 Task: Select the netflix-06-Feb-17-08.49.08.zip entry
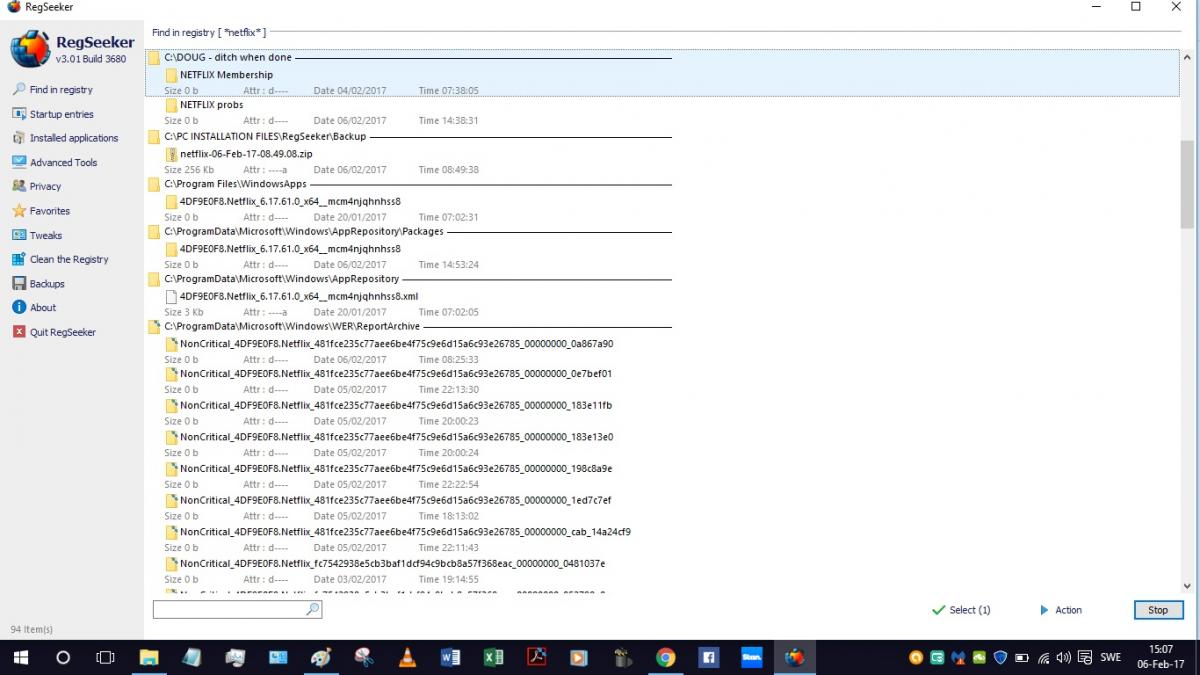(x=246, y=154)
